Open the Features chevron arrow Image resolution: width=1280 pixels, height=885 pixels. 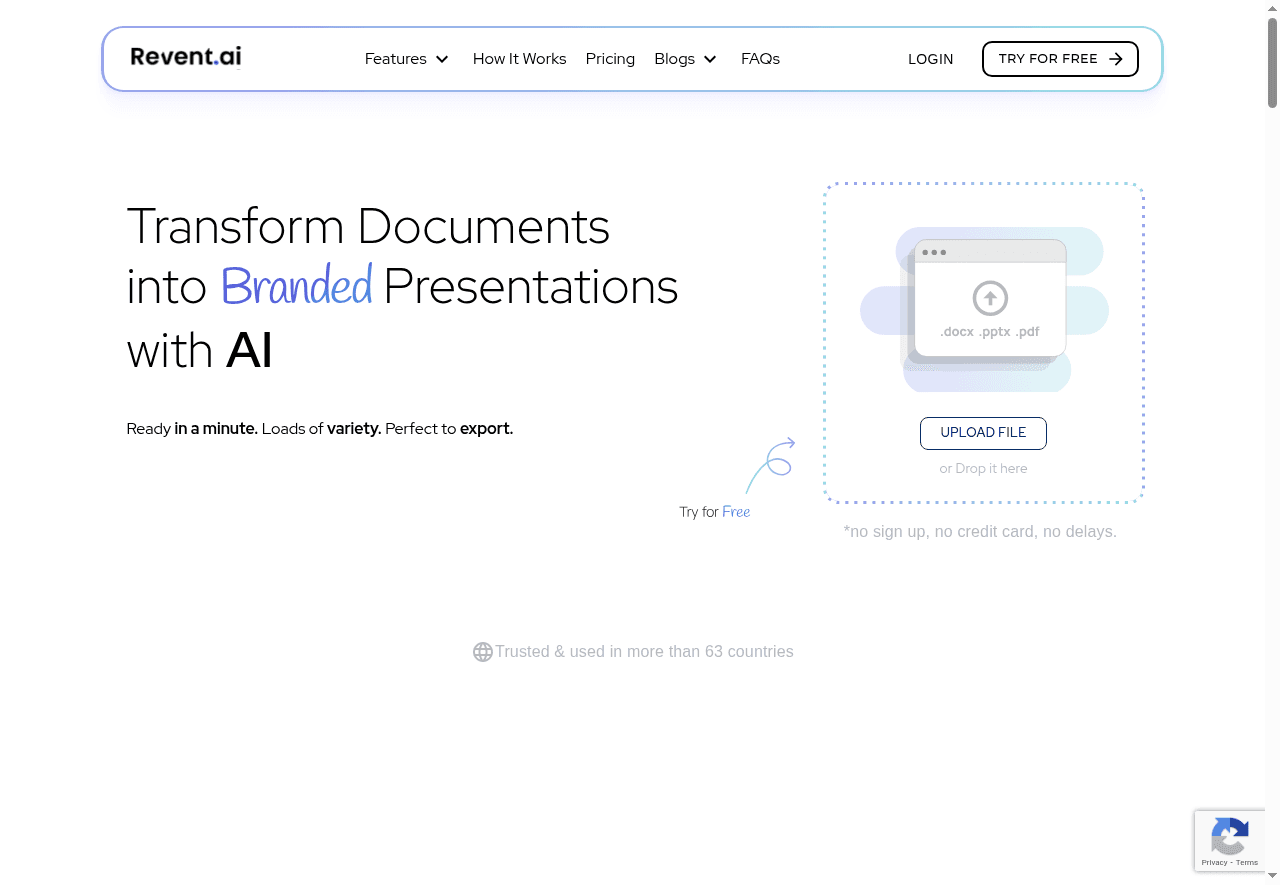(x=441, y=59)
